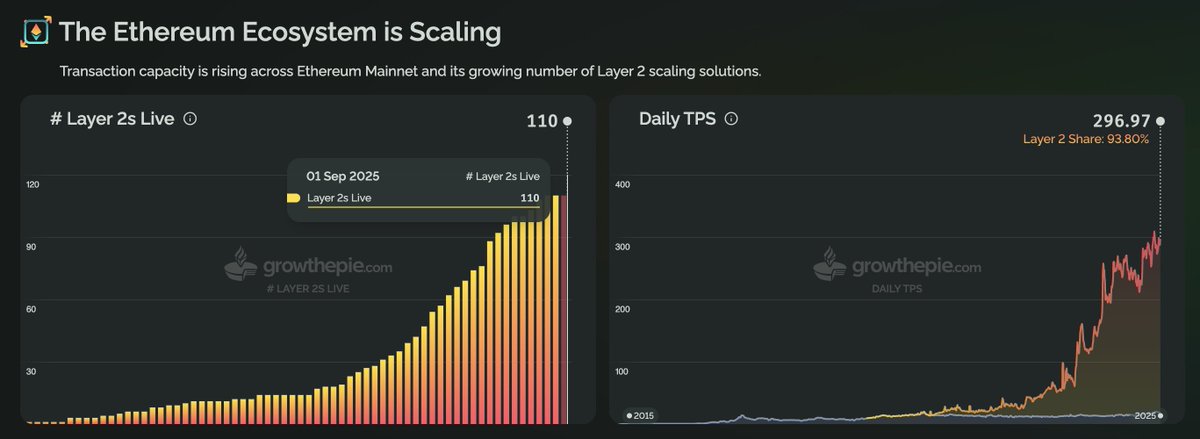This screenshot has height=439, width=1200.
Task: Click the 2025 label on the TPS chart axis
Action: (1145, 414)
